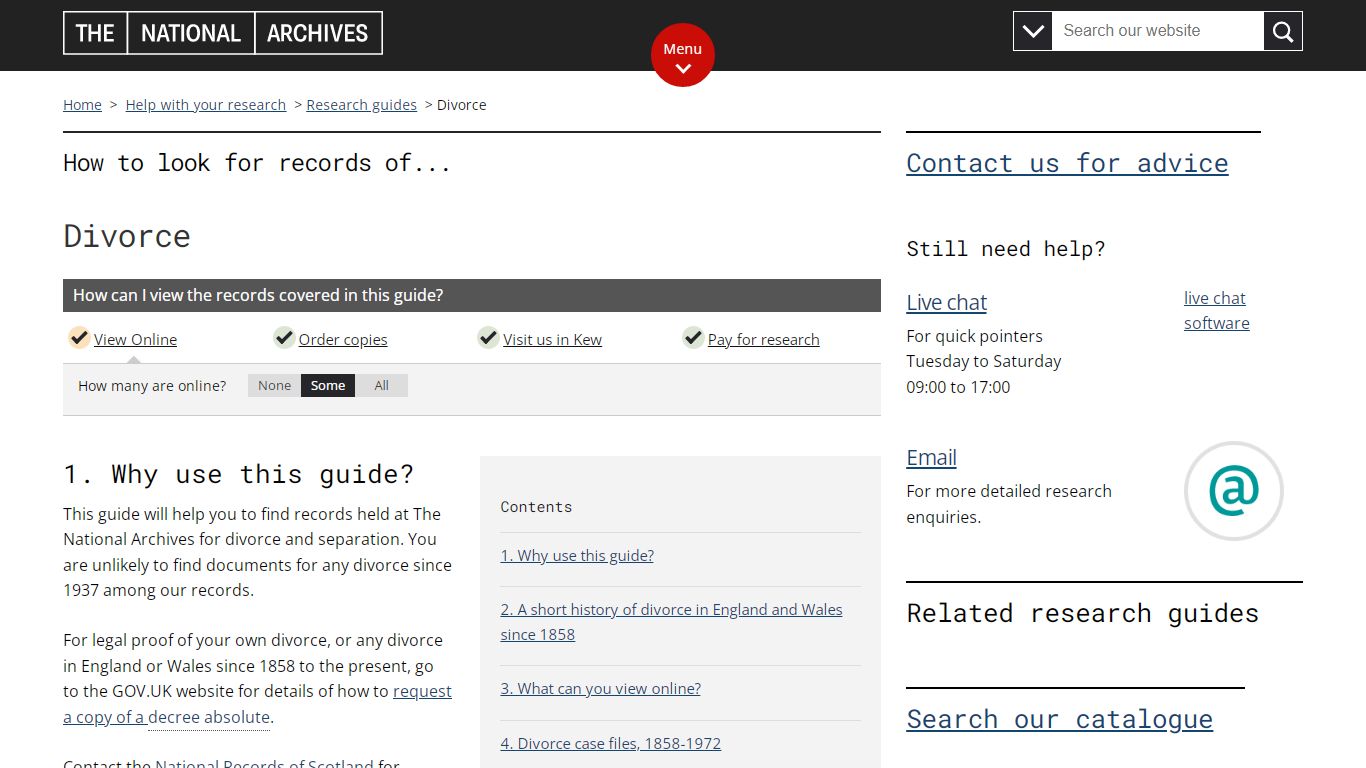Image resolution: width=1366 pixels, height=768 pixels.
Task: Jump to short history of divorce section
Action: (671, 622)
